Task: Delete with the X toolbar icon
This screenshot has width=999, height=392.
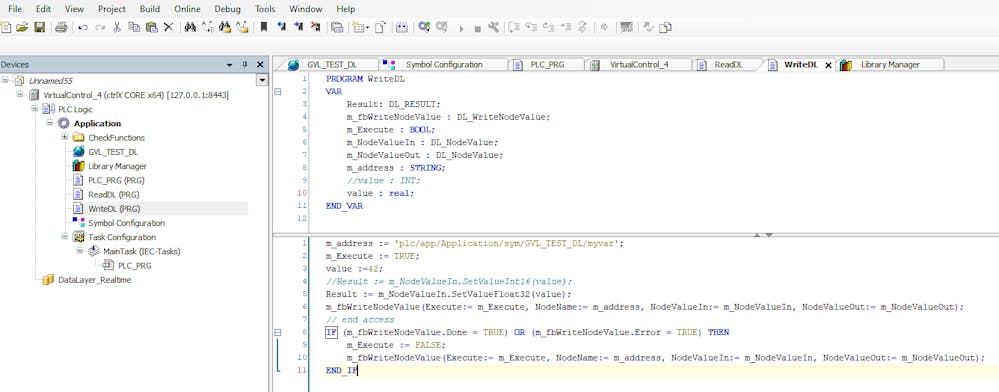Action: point(168,27)
